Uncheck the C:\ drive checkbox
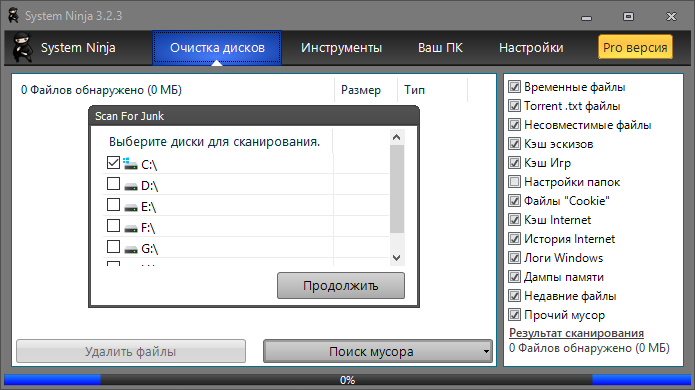The image size is (695, 390). (113, 163)
